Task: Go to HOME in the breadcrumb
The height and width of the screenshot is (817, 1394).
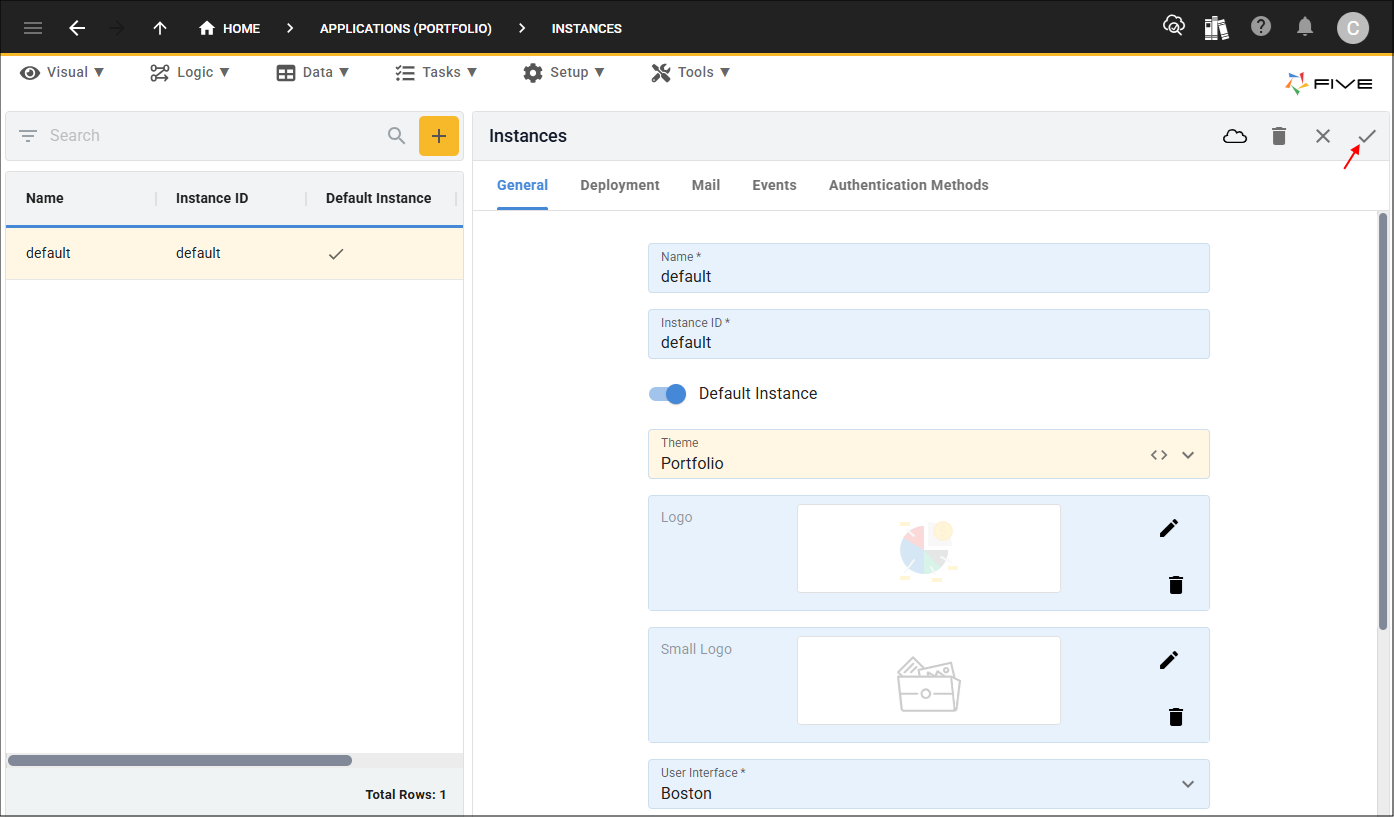Action: tap(229, 28)
